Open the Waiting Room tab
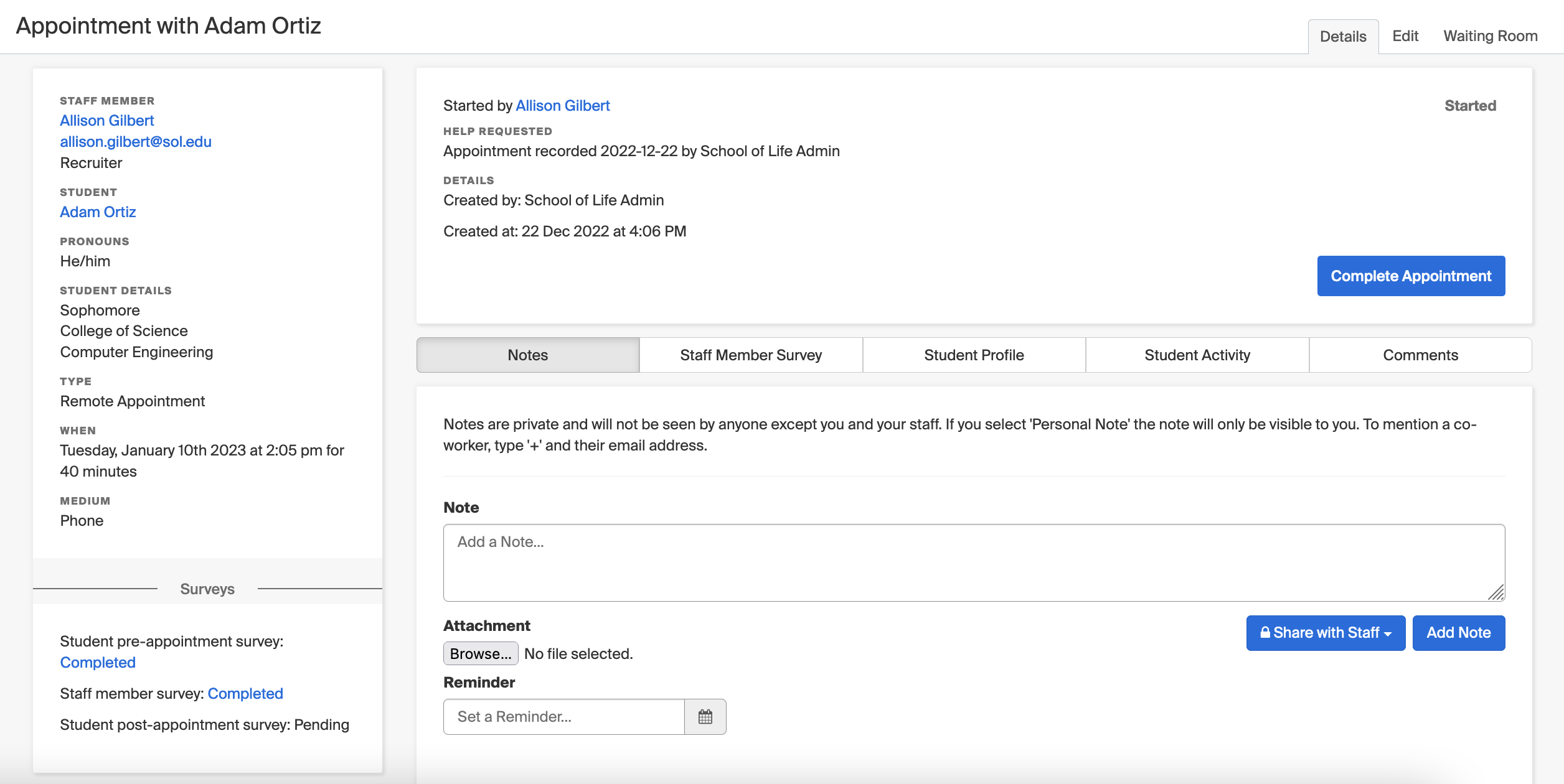 [x=1490, y=36]
